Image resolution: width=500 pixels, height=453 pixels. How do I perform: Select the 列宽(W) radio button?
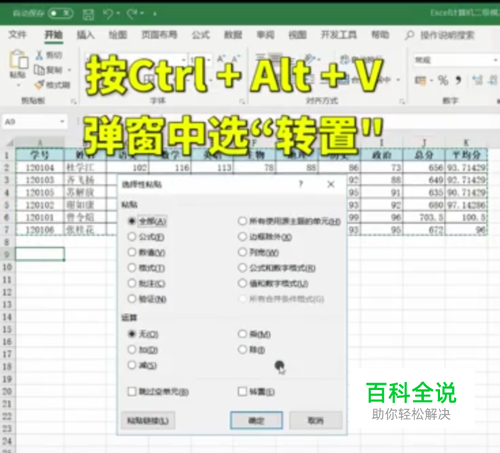click(x=242, y=252)
